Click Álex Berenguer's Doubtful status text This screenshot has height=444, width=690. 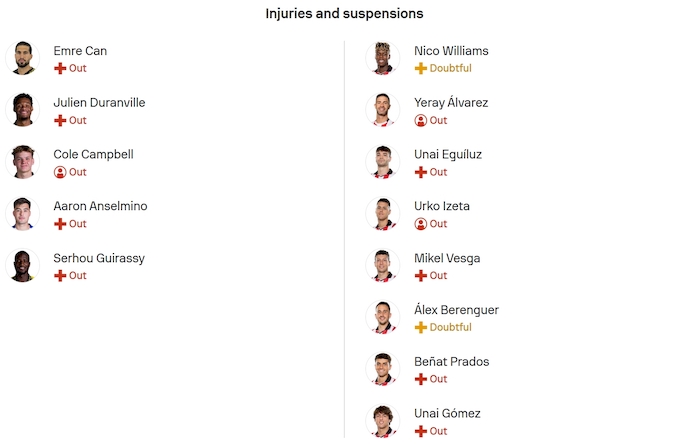(450, 327)
